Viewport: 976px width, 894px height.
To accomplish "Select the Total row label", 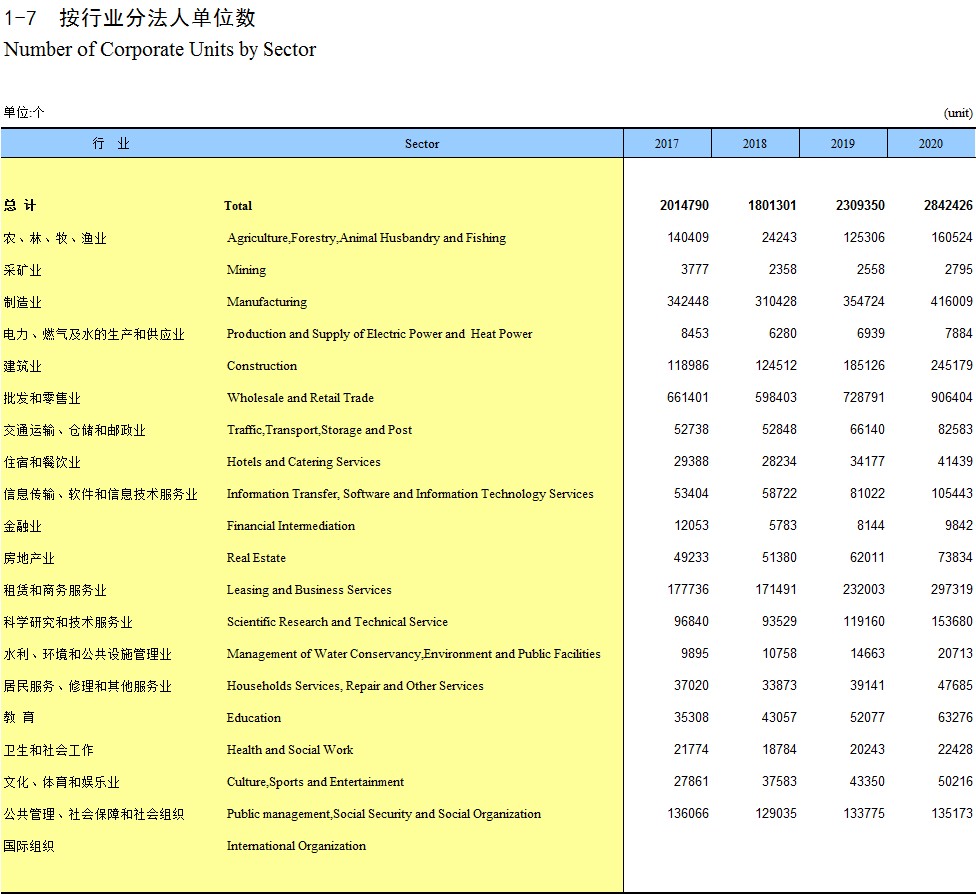I will [x=238, y=205].
